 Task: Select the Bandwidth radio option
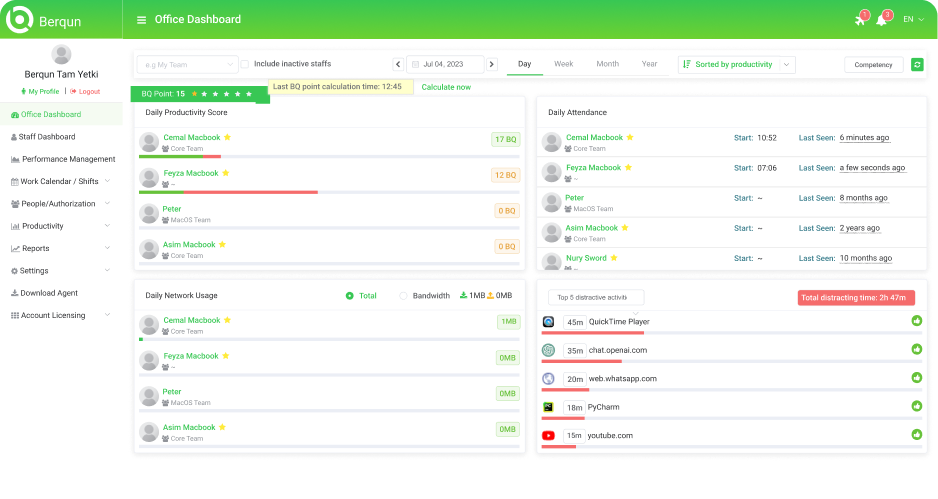[403, 296]
